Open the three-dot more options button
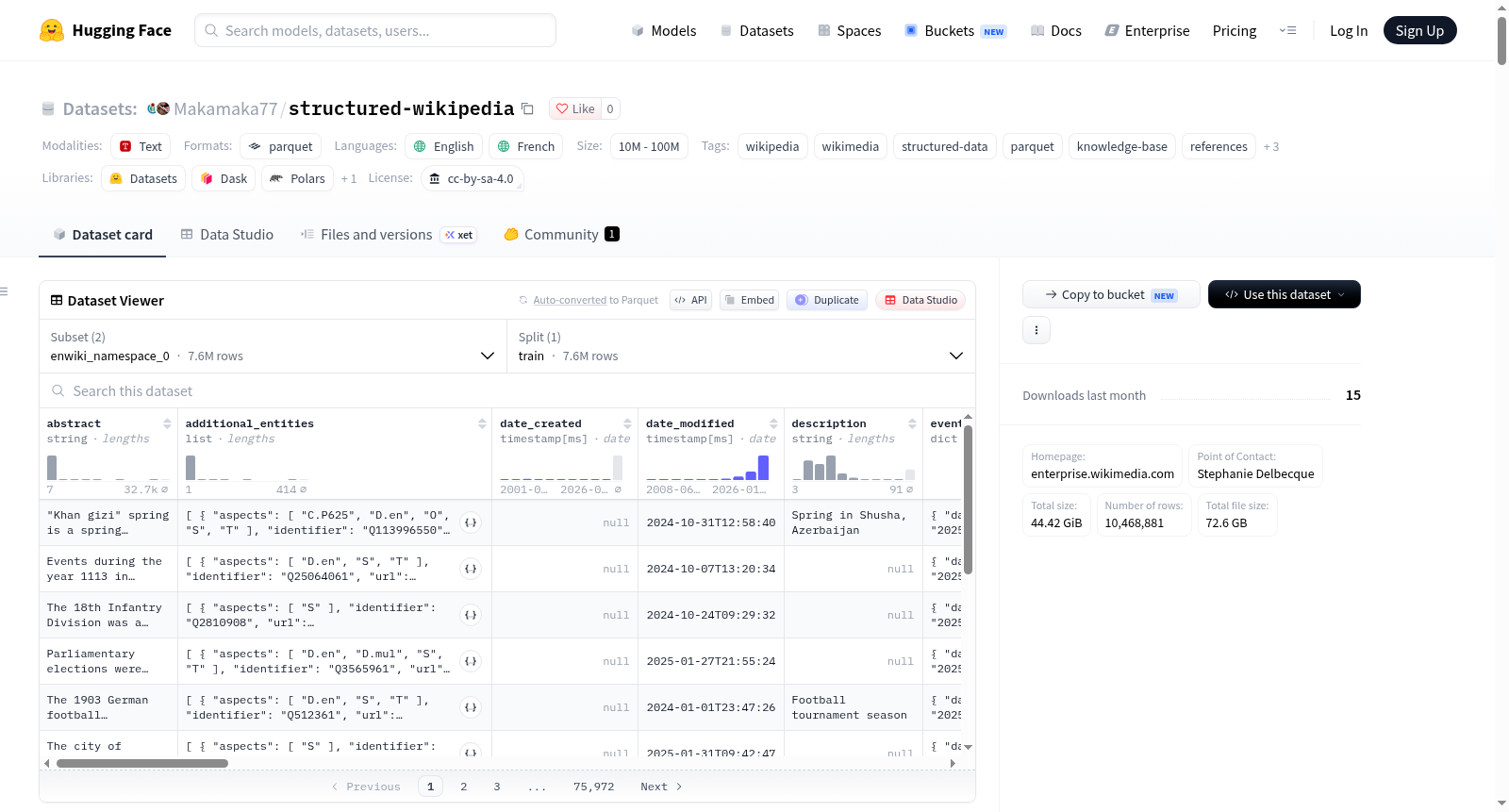This screenshot has width=1509, height=812. pyautogui.click(x=1036, y=330)
